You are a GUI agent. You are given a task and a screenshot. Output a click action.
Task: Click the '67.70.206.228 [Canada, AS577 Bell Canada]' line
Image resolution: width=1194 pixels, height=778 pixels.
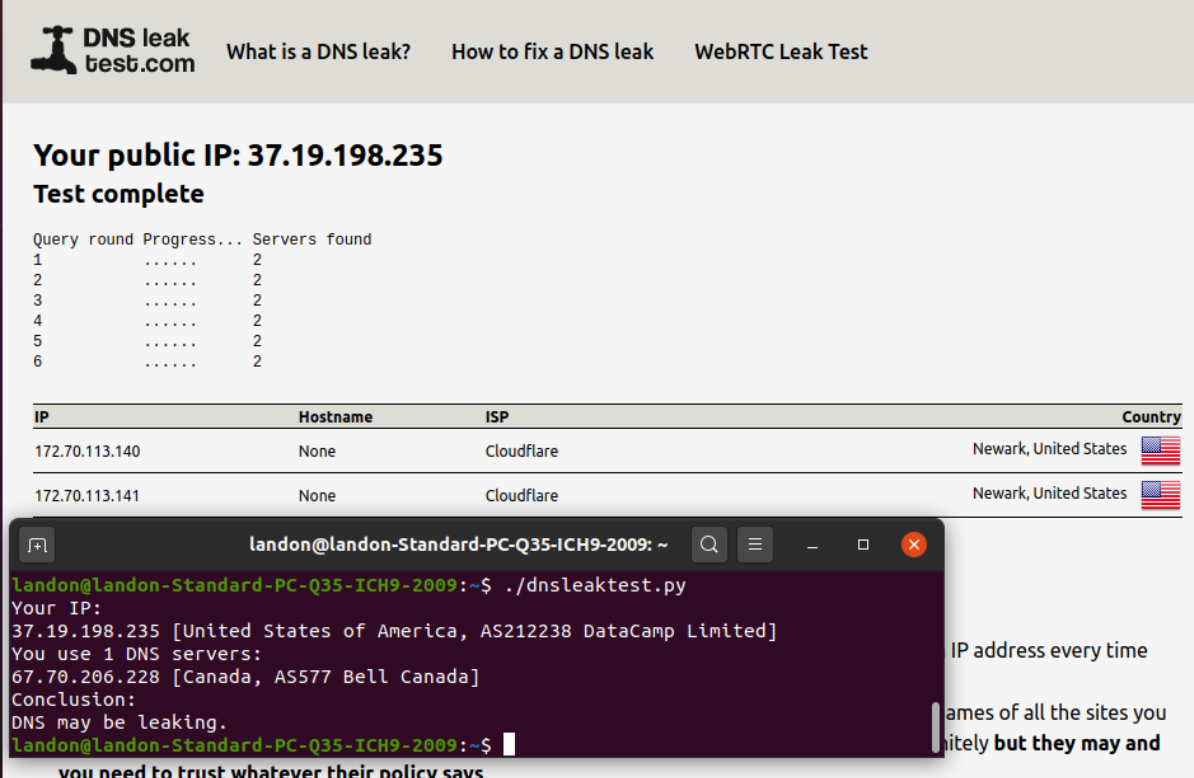245,677
